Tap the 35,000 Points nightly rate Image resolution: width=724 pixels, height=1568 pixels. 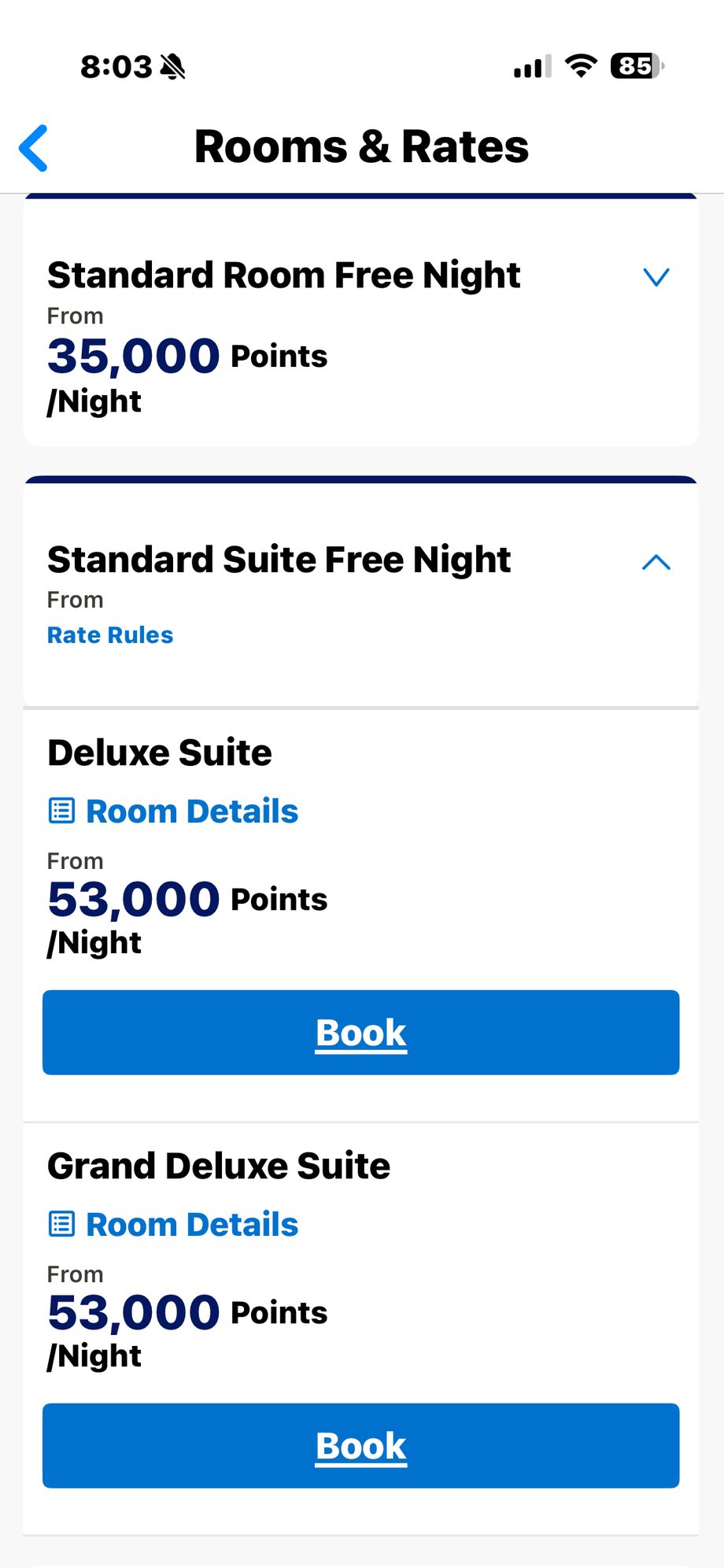point(187,356)
